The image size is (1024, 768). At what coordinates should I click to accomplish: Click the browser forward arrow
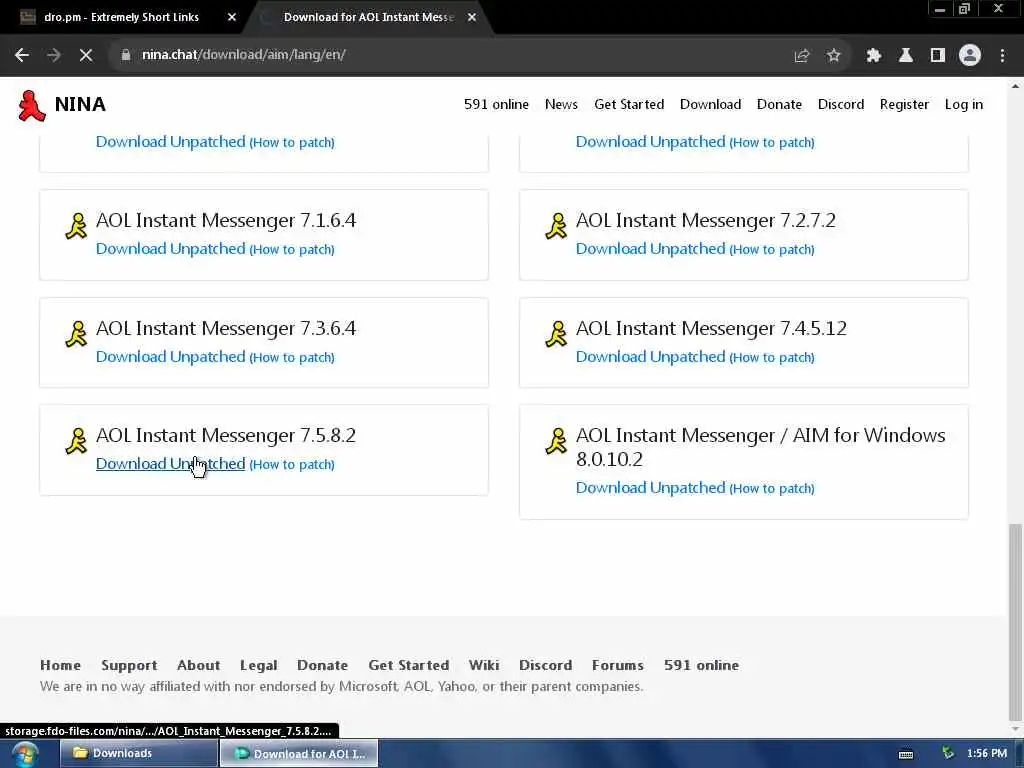point(54,55)
